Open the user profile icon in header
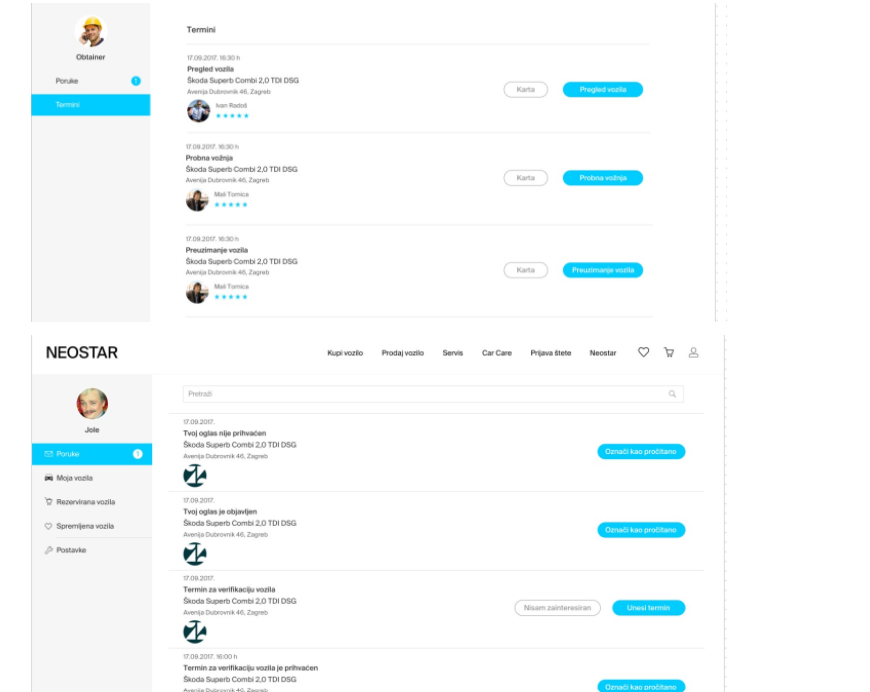The height and width of the screenshot is (692, 870). (x=693, y=352)
